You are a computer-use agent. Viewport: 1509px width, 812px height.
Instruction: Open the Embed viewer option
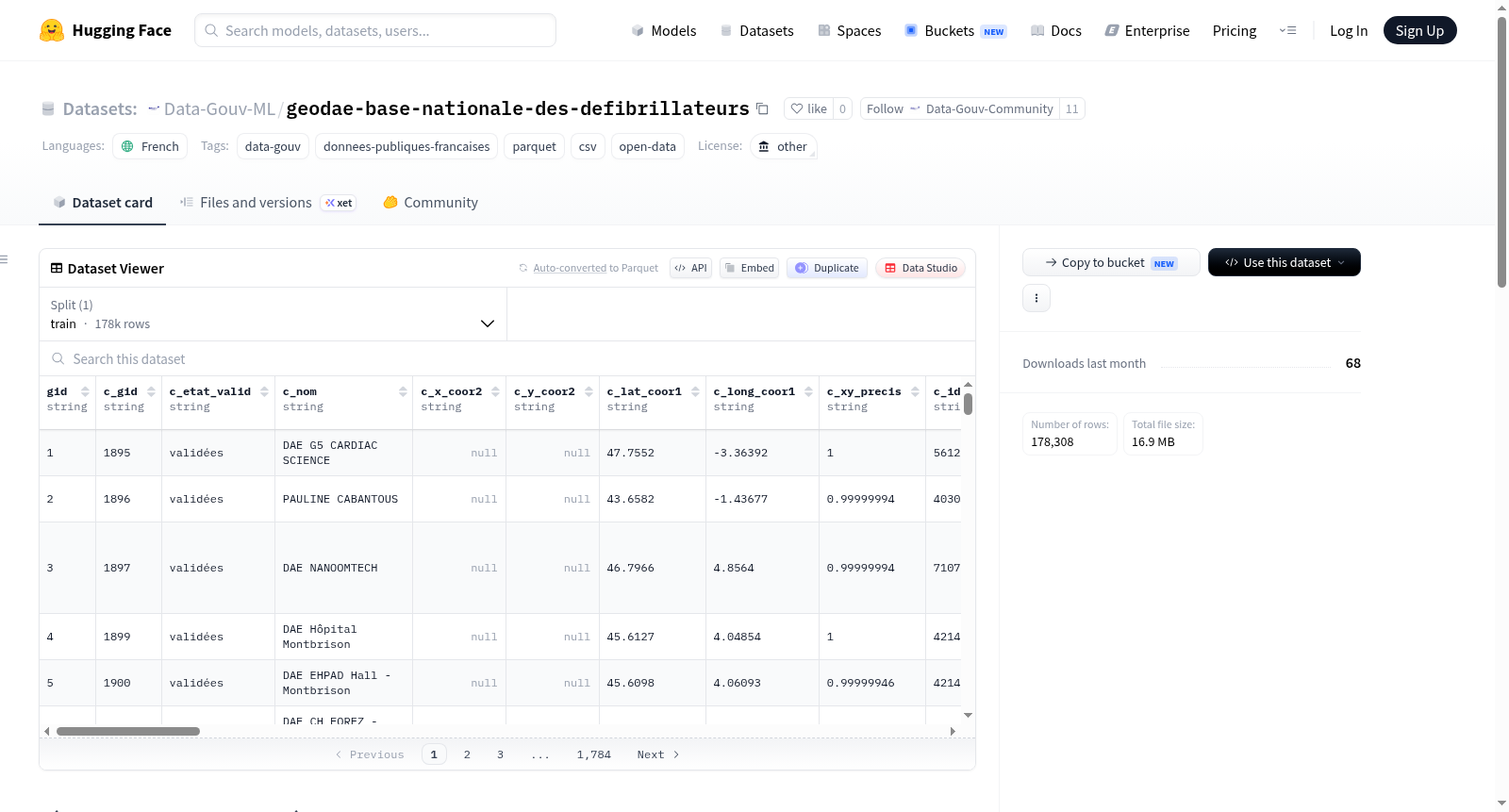tap(749, 268)
